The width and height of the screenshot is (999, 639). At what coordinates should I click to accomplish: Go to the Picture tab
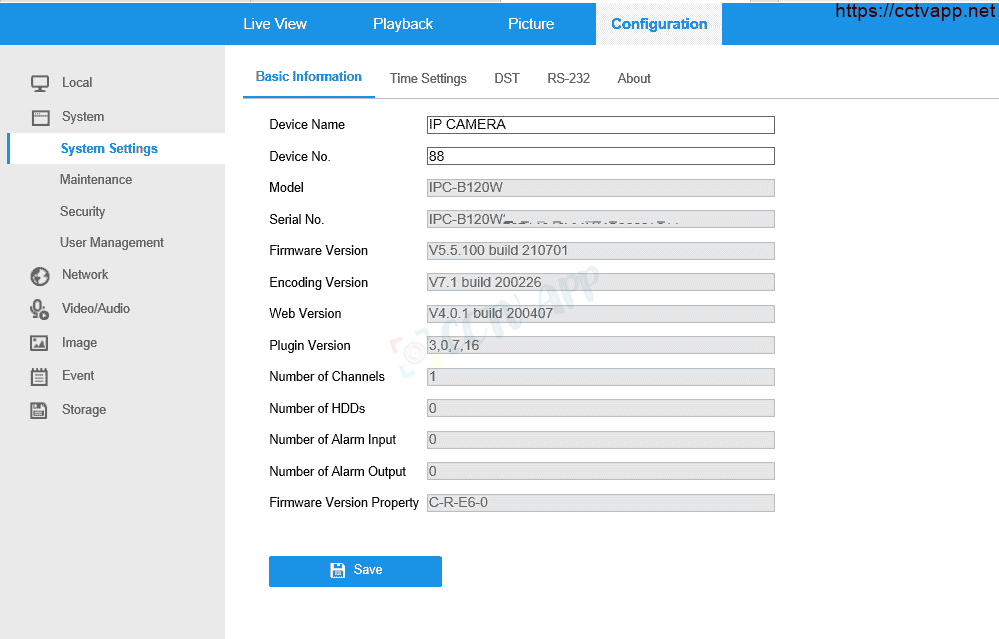coord(531,24)
